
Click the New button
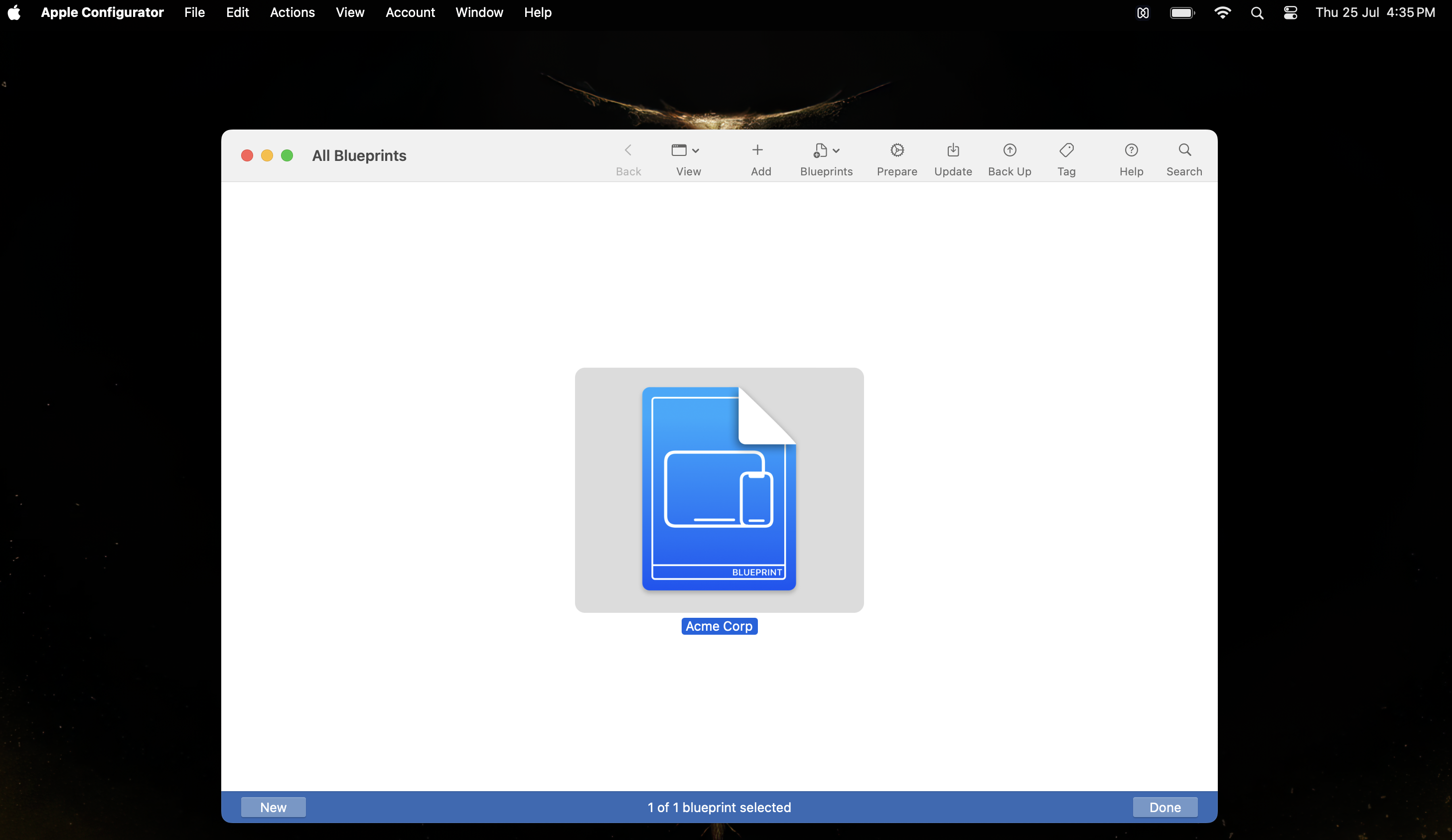273,807
